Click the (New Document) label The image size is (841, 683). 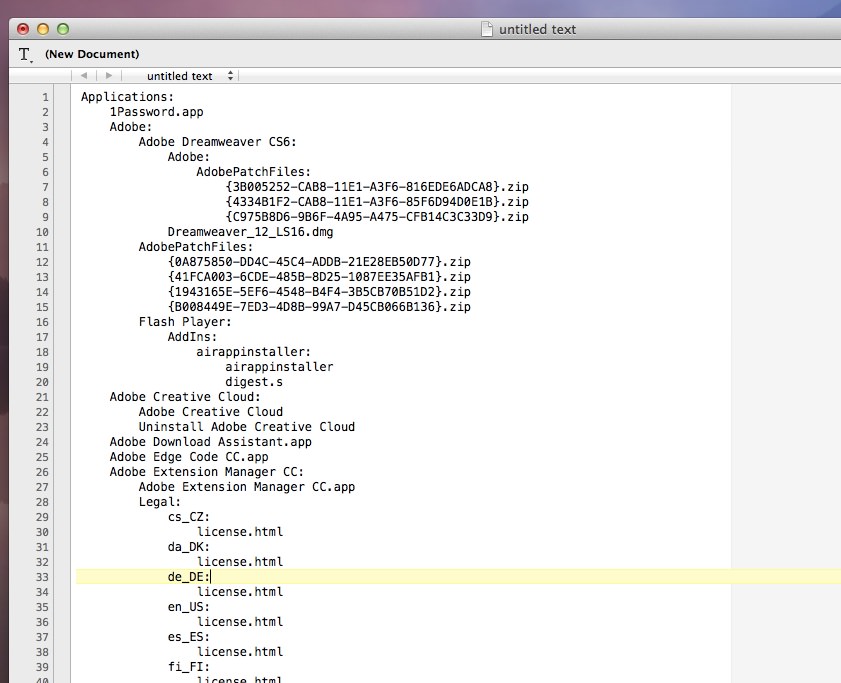(x=92, y=54)
